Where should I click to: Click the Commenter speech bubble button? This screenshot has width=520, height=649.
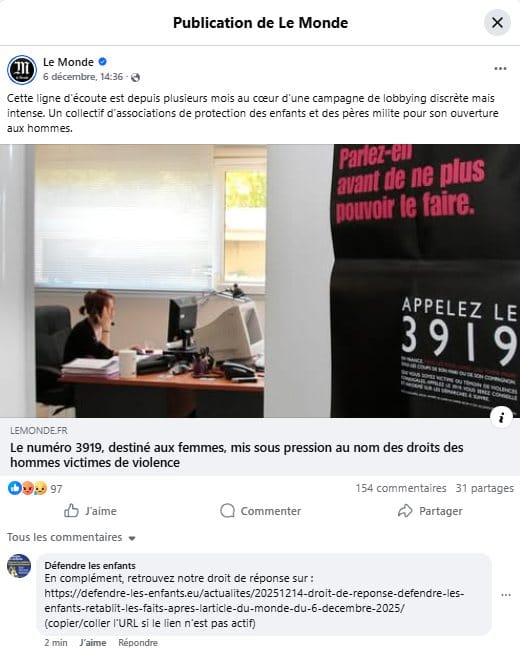pyautogui.click(x=260, y=511)
